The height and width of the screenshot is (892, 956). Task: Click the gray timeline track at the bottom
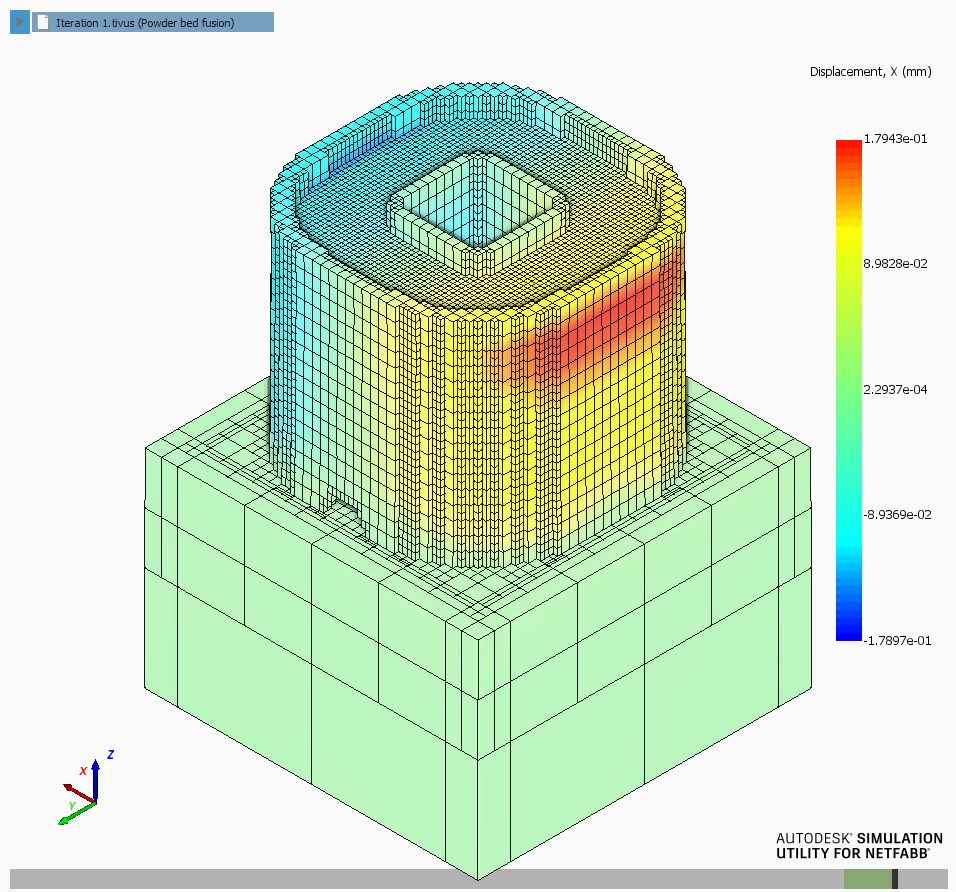tap(478, 879)
